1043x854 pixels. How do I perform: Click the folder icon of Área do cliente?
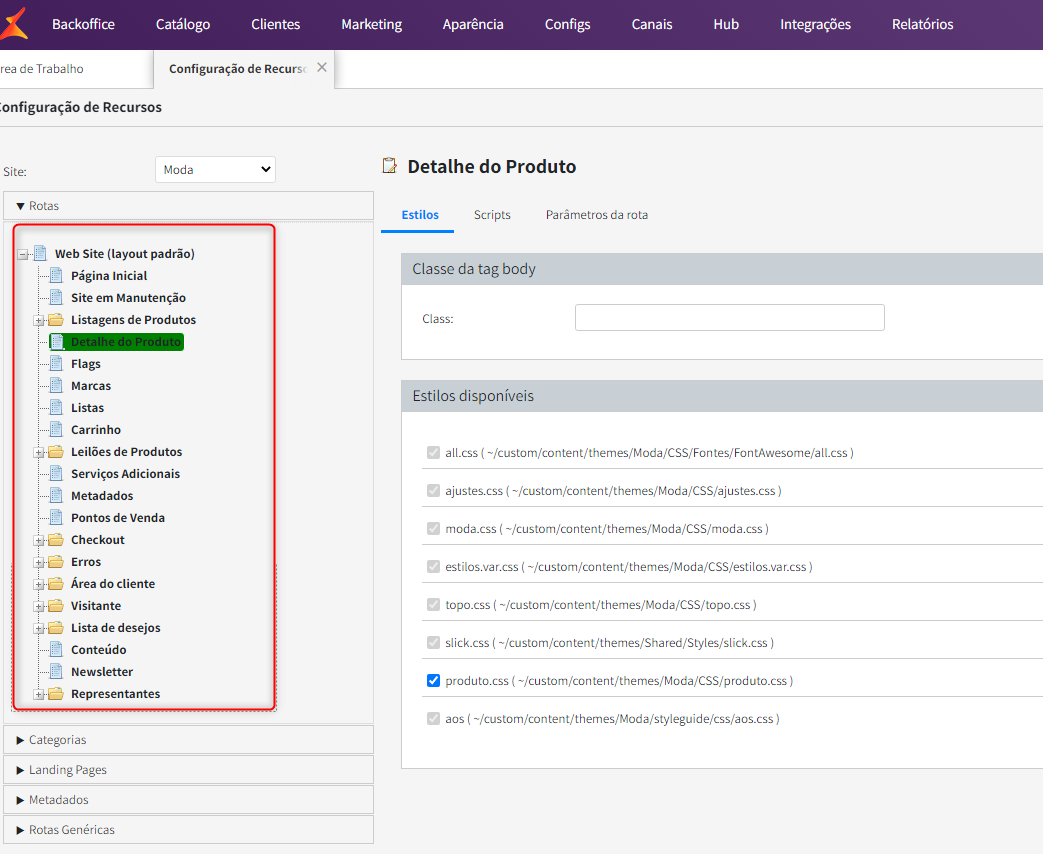click(x=56, y=583)
